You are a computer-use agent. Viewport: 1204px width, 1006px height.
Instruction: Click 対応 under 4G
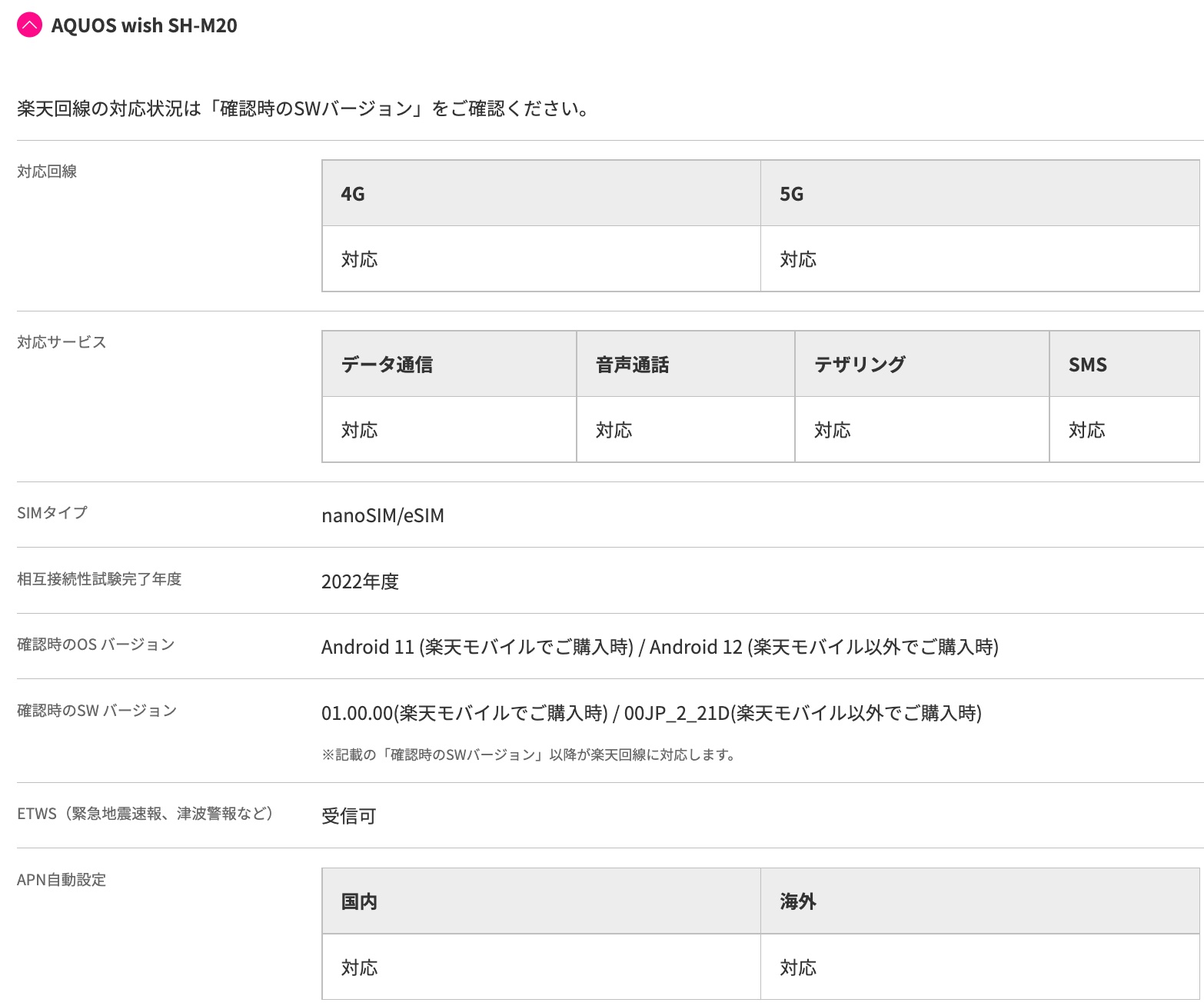(360, 259)
